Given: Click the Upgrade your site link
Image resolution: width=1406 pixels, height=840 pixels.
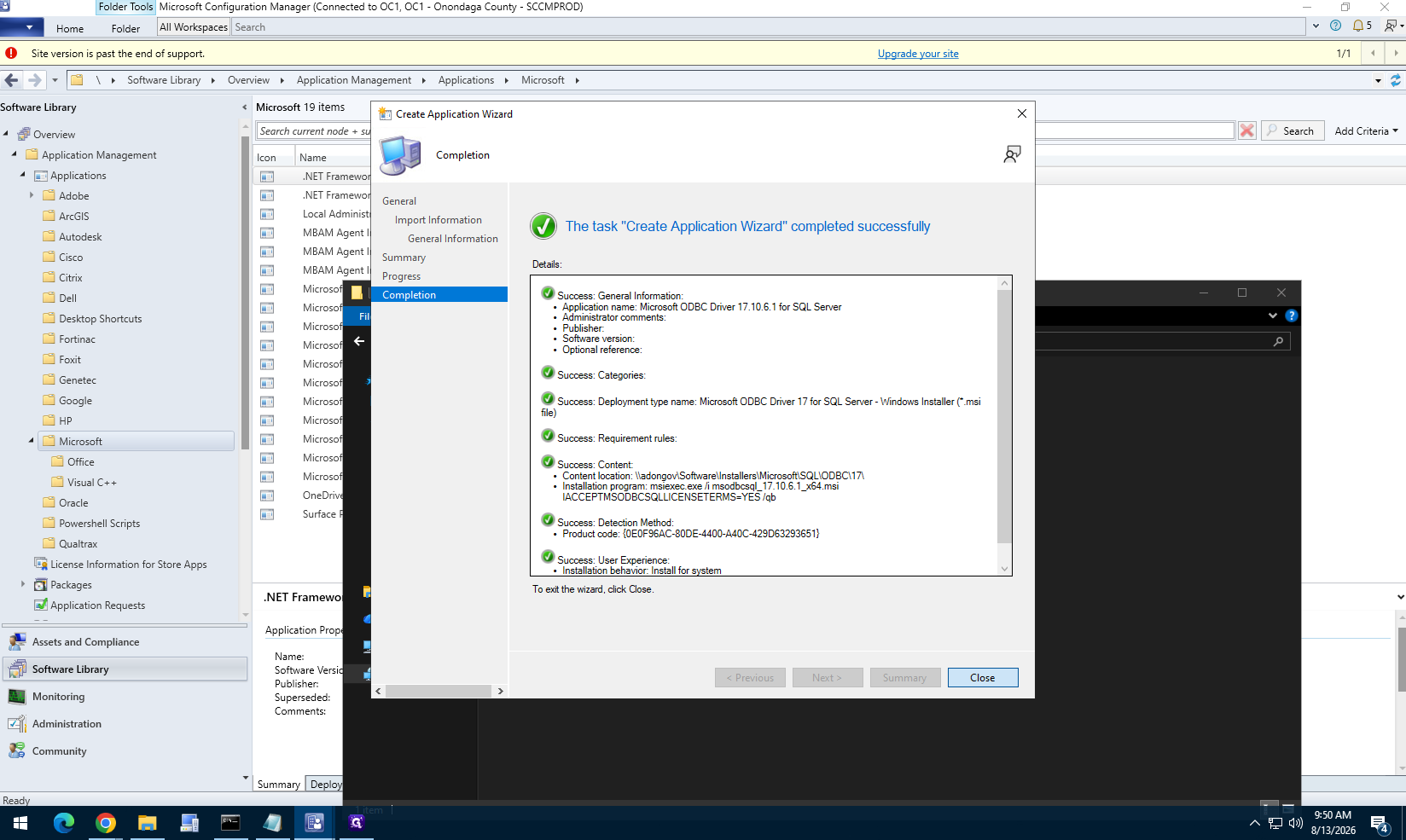Looking at the screenshot, I should click(x=918, y=54).
